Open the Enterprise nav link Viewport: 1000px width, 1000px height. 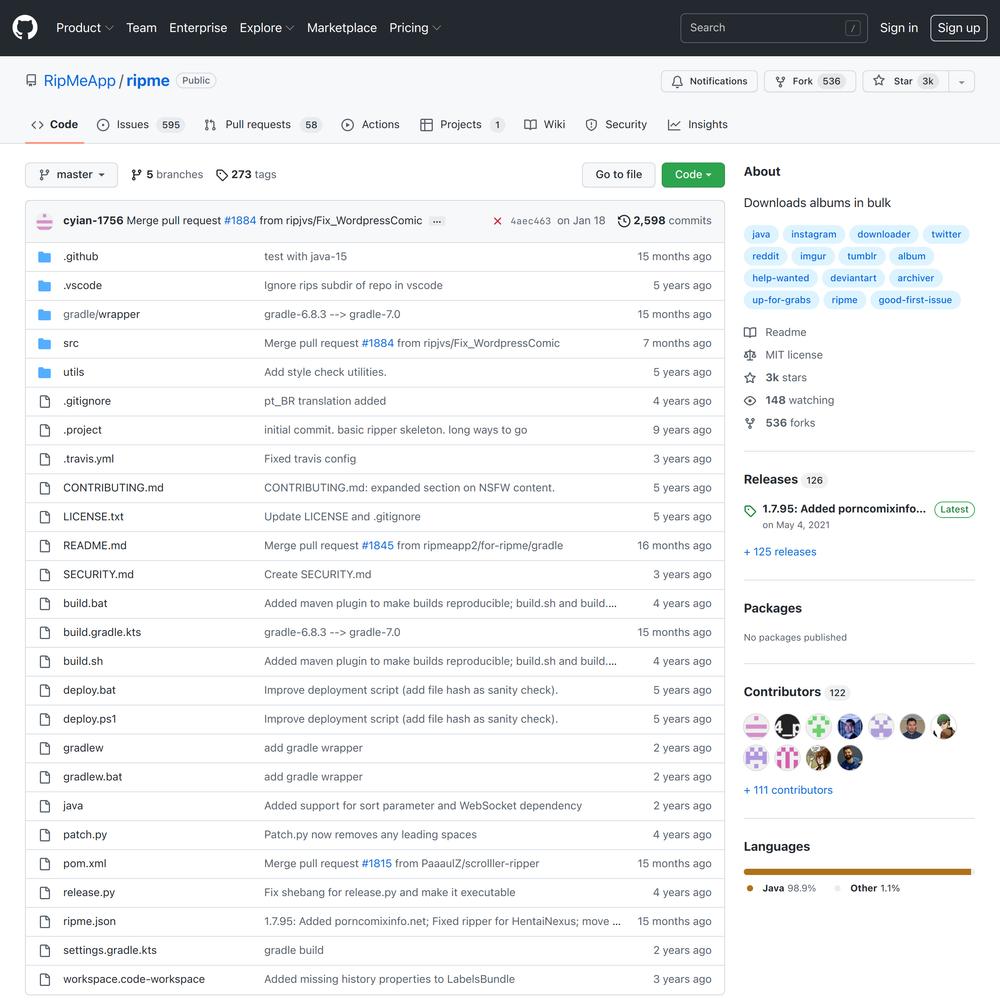point(198,27)
